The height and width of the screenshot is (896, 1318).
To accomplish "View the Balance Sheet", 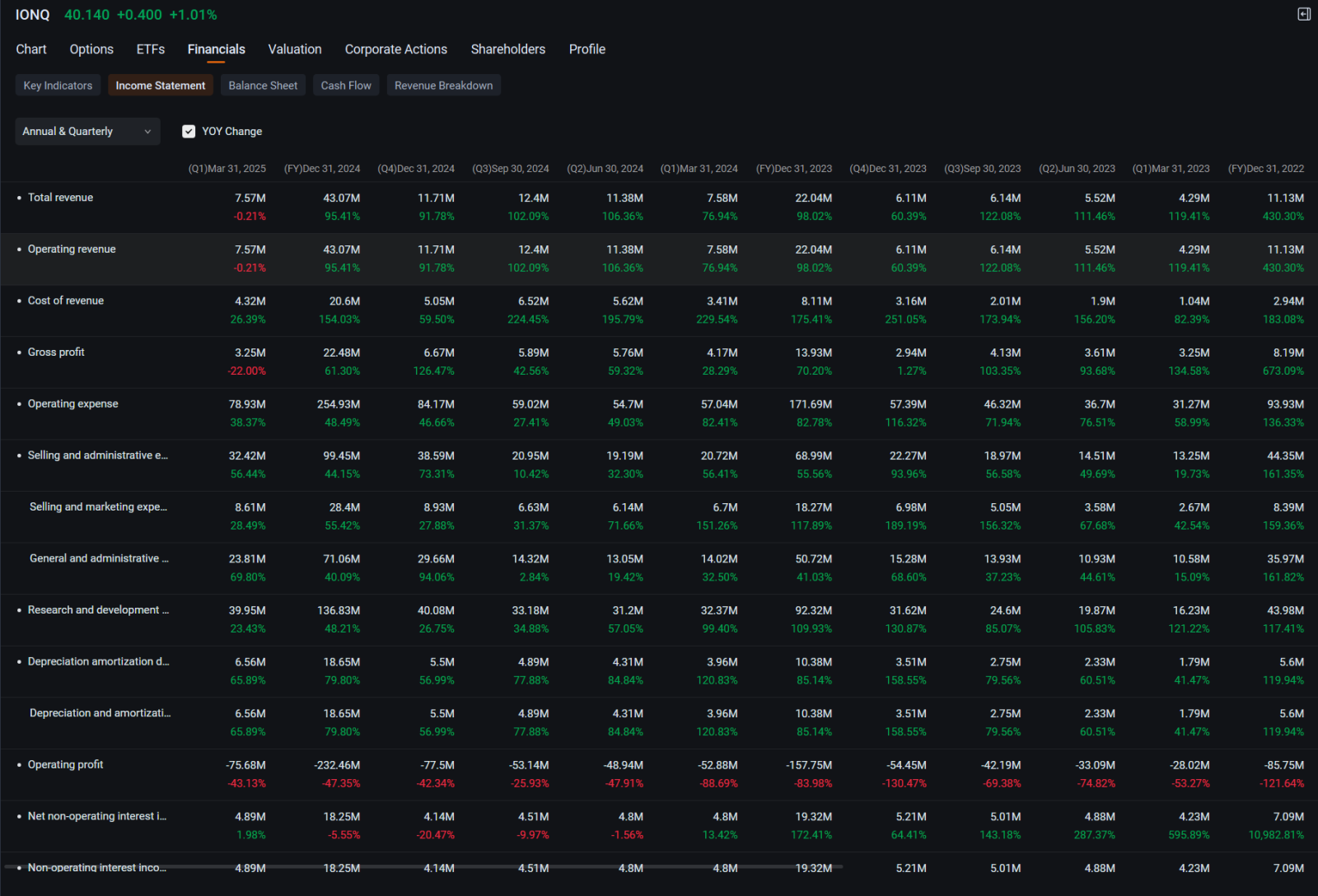I will [x=263, y=85].
